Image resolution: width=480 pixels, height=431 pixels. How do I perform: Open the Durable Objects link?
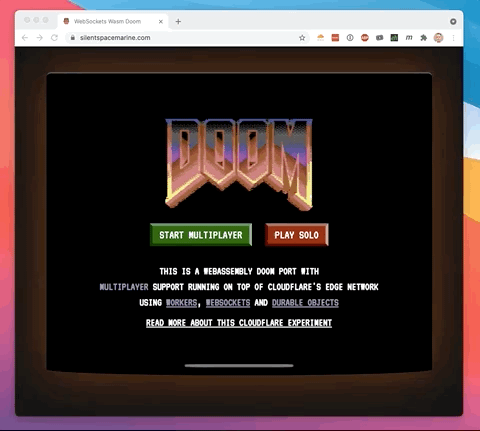(x=305, y=303)
